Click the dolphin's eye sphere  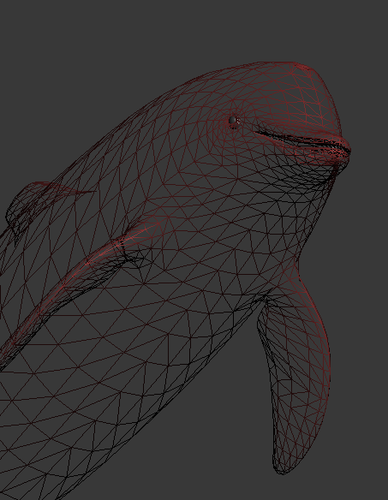point(233,120)
